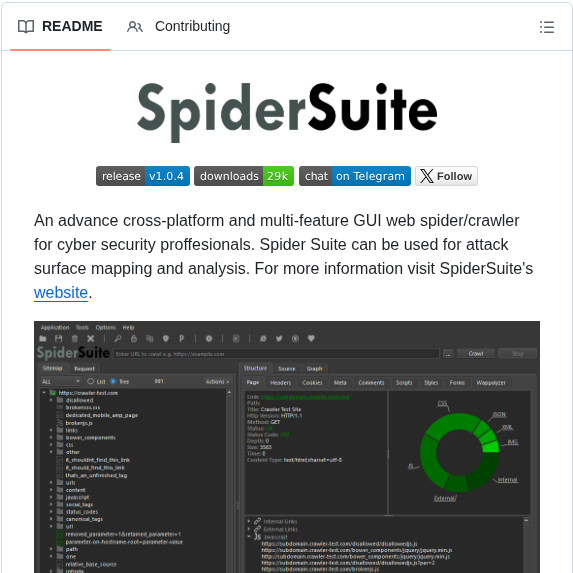Select the Sitemap tab
Screen dimensions: 573x573
tap(53, 368)
